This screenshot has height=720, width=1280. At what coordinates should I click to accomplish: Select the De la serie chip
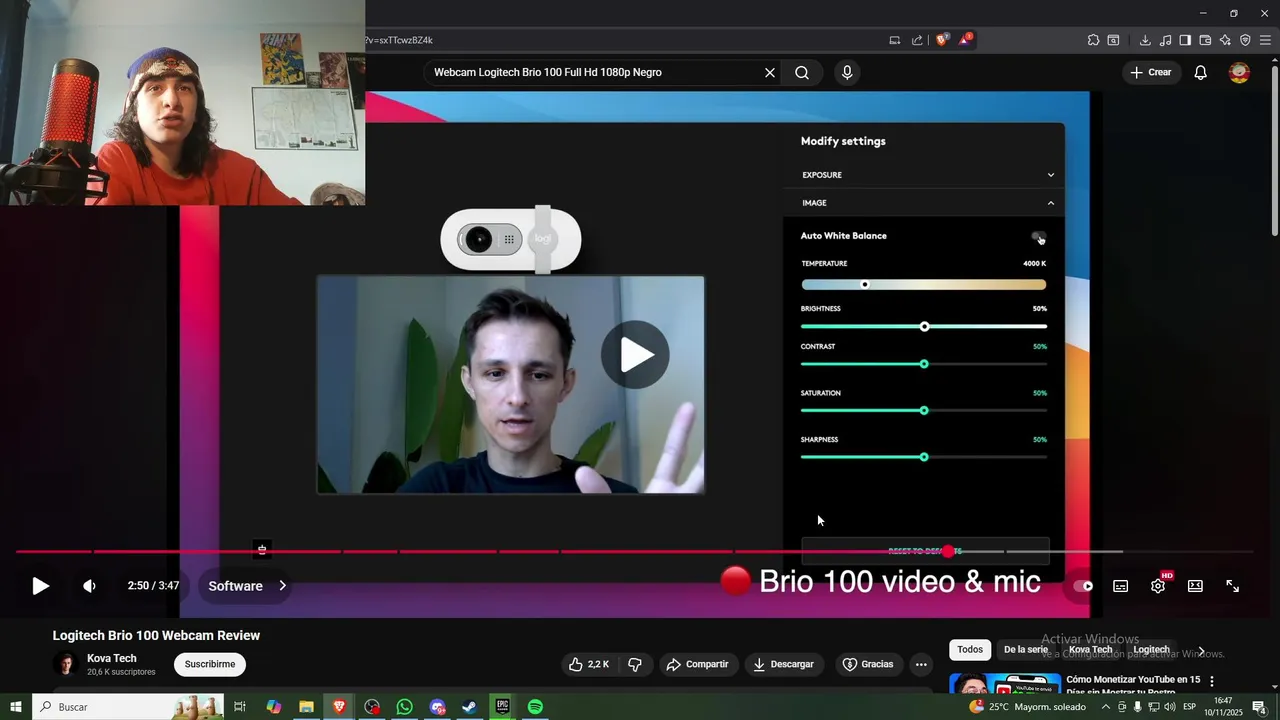pos(1025,649)
